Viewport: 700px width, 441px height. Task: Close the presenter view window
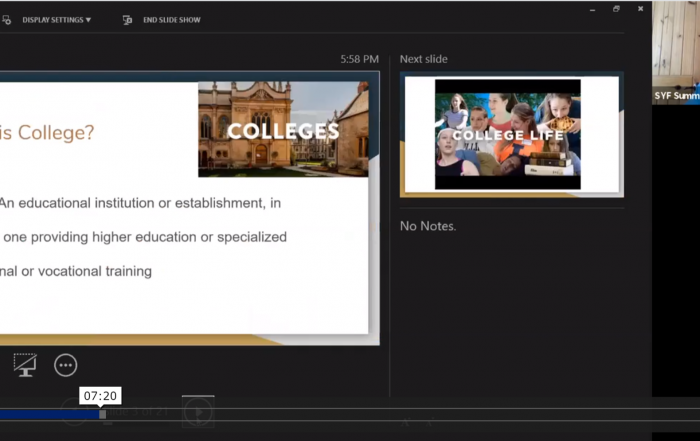pos(640,8)
